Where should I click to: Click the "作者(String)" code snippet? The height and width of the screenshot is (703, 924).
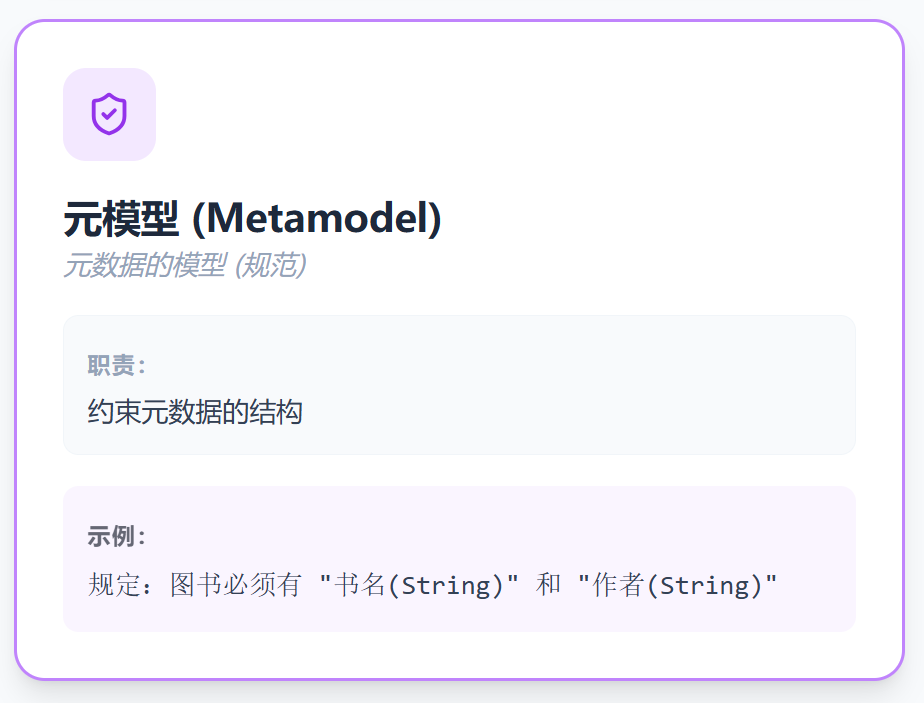coord(678,585)
